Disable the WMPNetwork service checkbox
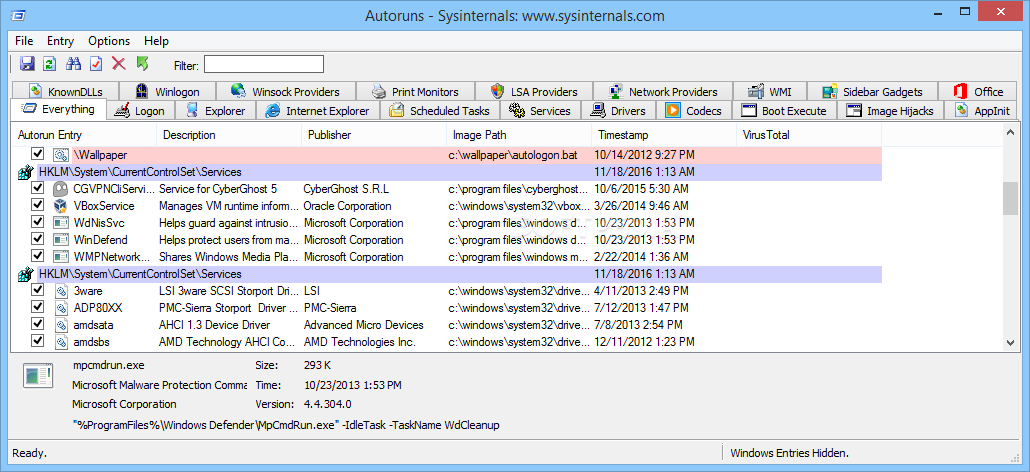 click(37, 256)
